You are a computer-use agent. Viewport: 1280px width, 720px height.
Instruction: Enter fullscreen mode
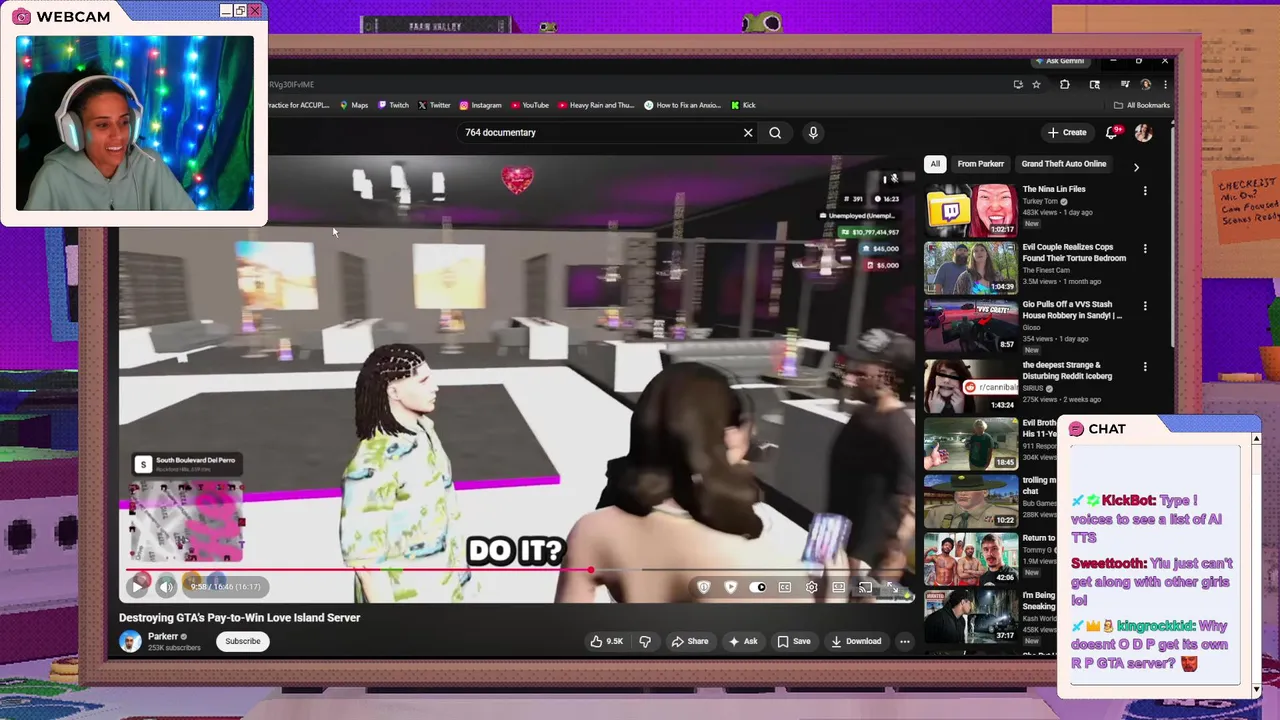click(x=892, y=587)
